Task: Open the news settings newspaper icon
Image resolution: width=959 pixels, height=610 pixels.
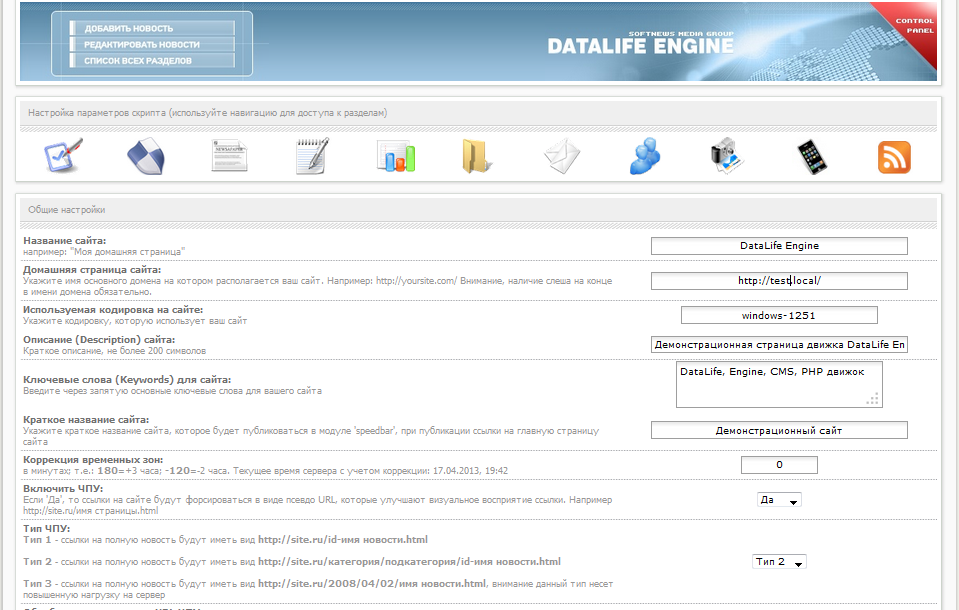Action: [229, 156]
